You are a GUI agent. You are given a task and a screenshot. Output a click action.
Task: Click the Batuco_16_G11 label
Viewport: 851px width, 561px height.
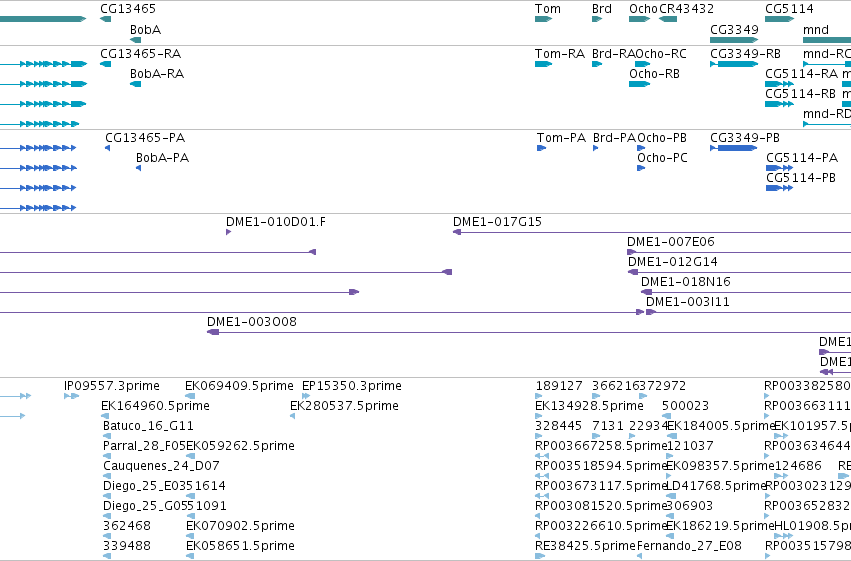pos(148,426)
